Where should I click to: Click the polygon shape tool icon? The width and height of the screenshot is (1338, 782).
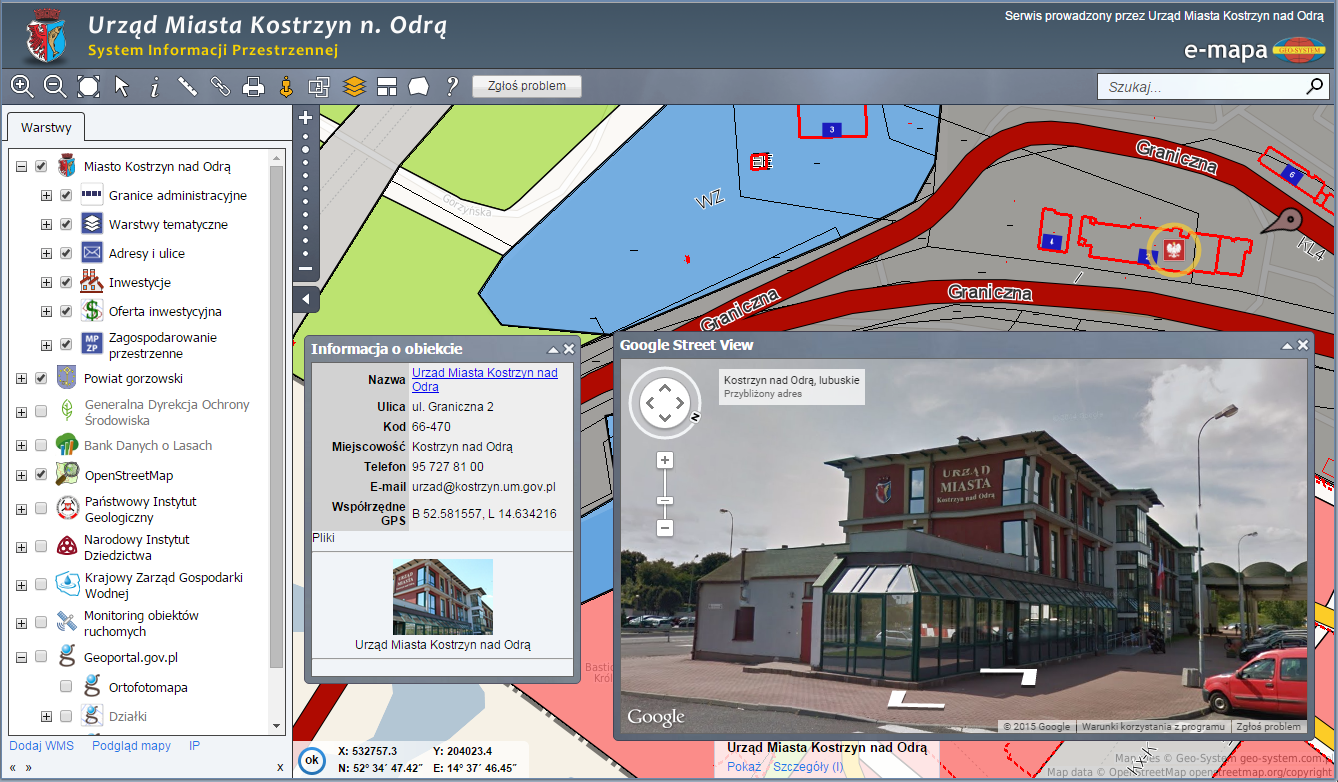419,87
